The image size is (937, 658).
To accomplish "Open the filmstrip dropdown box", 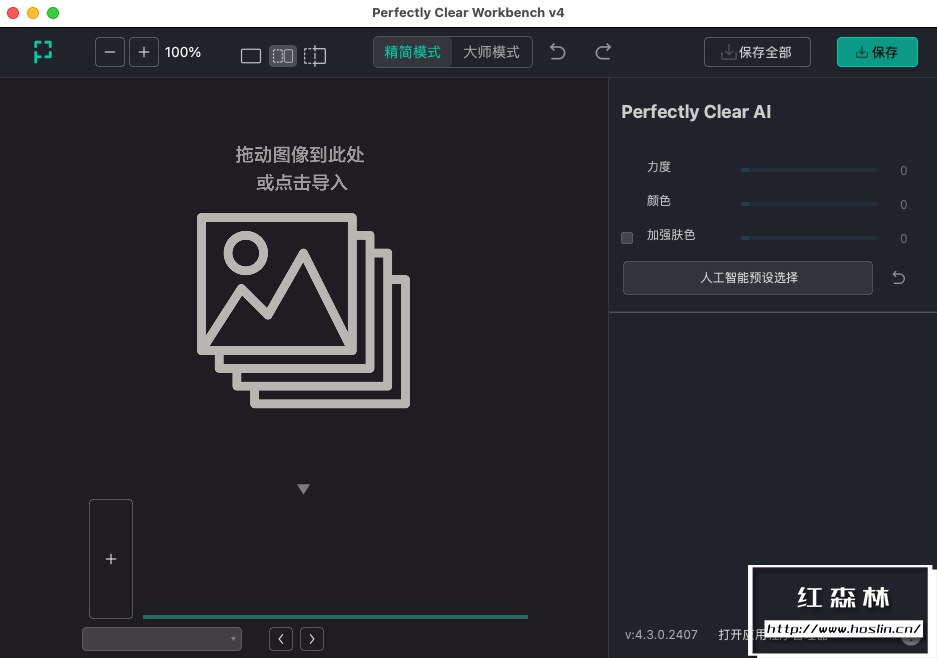I will [x=162, y=639].
